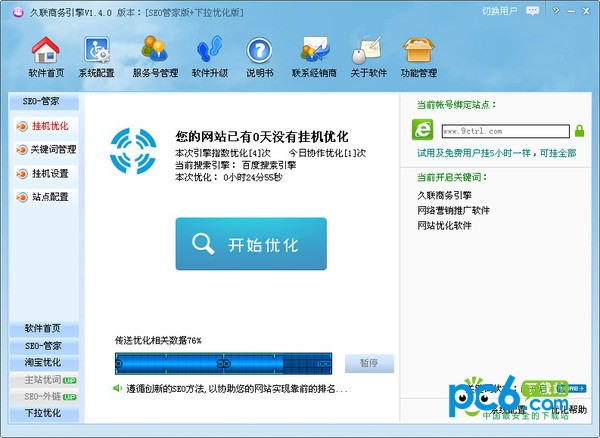Image resolution: width=600 pixels, height=438 pixels.
Task: Click the 开始优化 start optimization button
Action: (251, 244)
